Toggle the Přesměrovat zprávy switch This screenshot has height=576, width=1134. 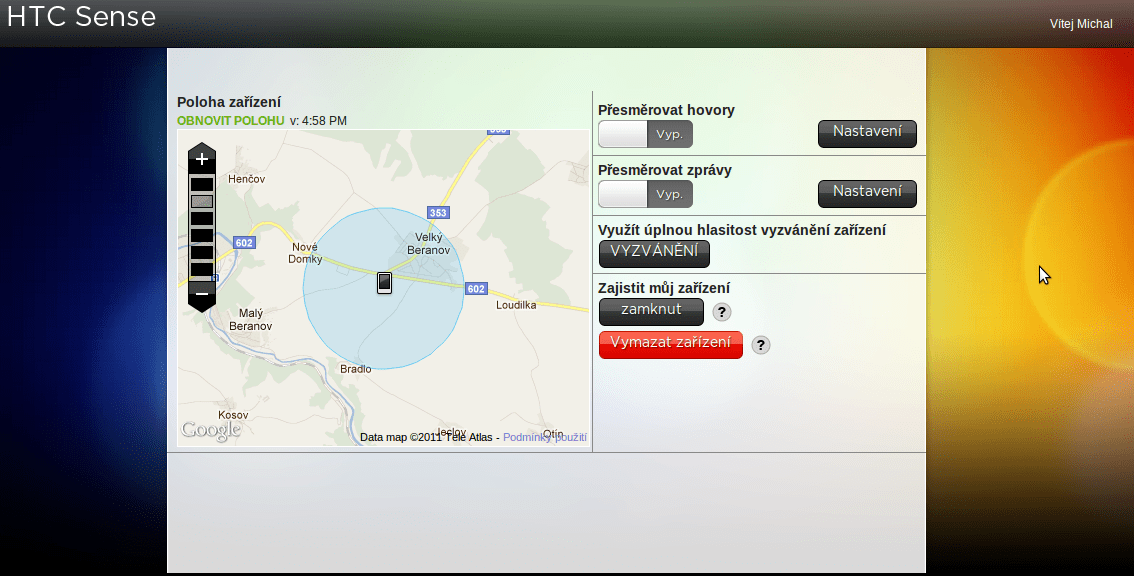point(645,194)
